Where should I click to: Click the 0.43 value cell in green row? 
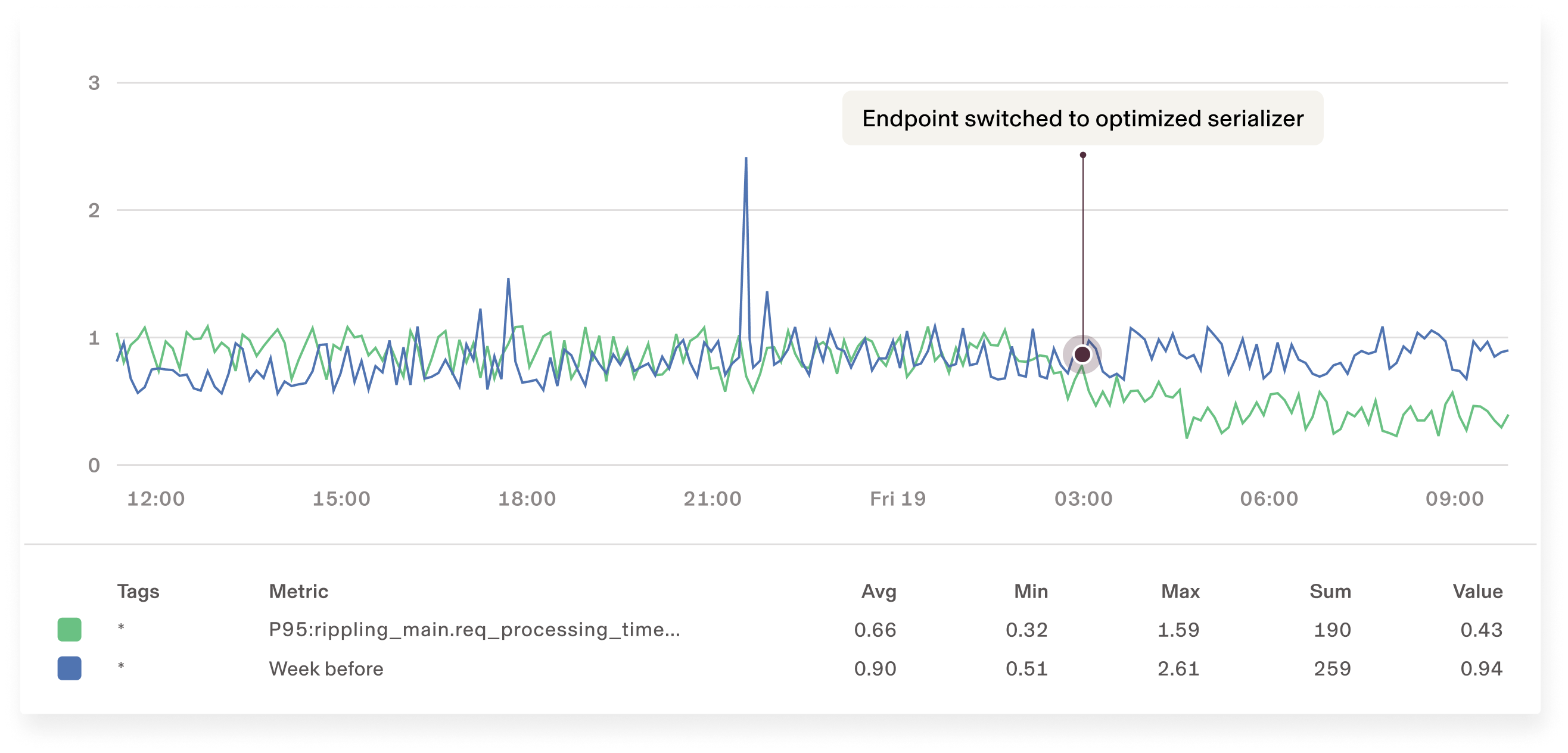(x=1481, y=630)
